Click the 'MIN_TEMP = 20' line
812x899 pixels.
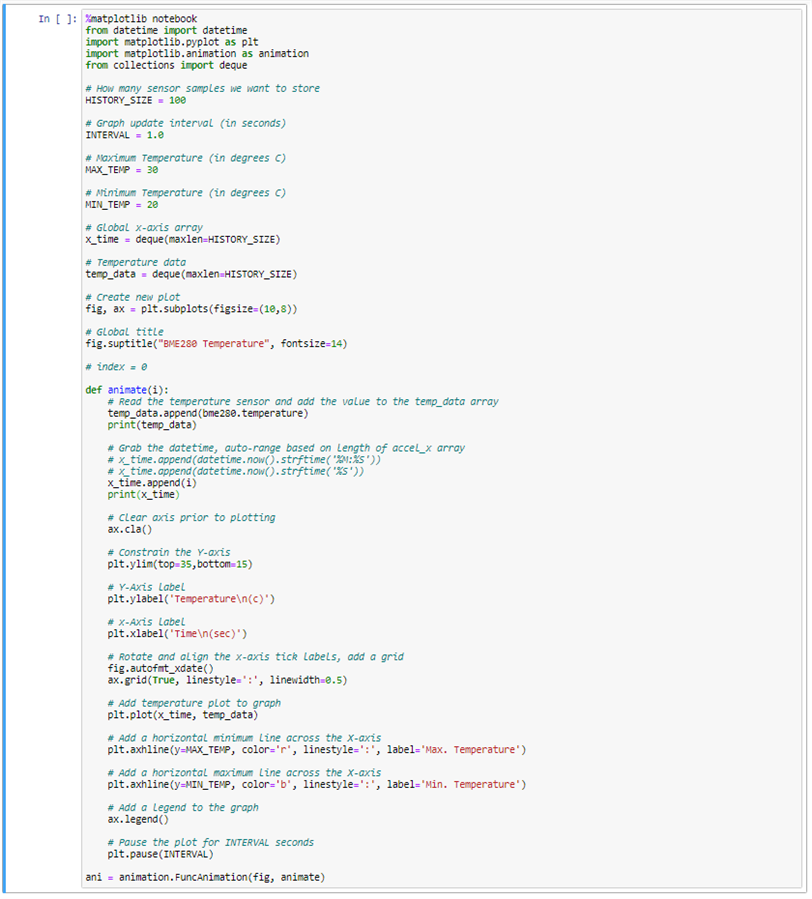122,205
